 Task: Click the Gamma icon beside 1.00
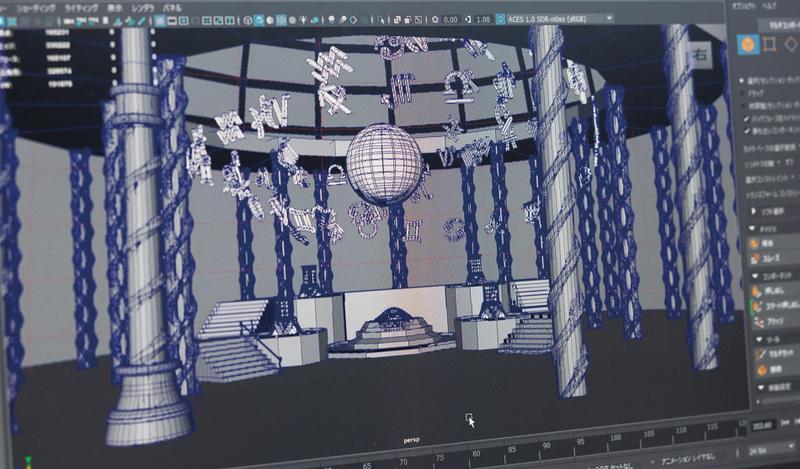[467, 18]
